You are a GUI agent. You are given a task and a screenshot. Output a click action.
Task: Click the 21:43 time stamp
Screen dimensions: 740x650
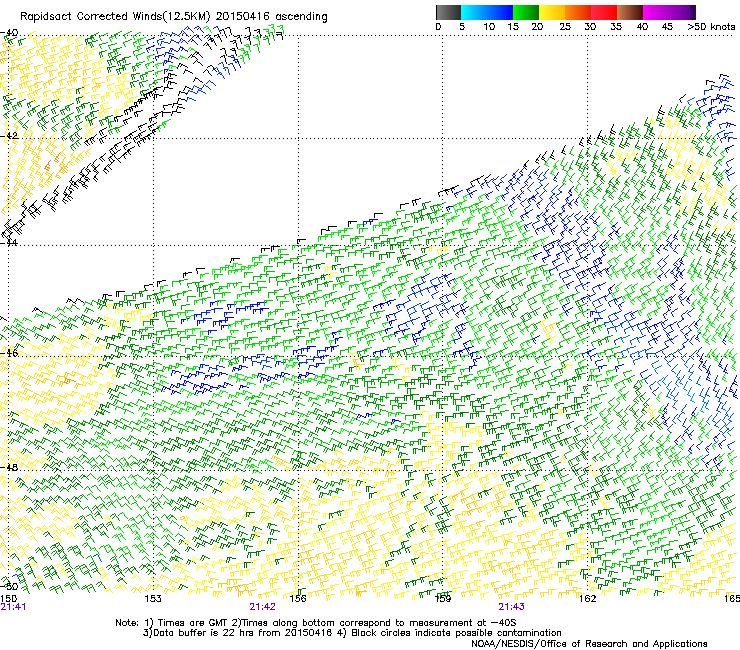(x=512, y=607)
